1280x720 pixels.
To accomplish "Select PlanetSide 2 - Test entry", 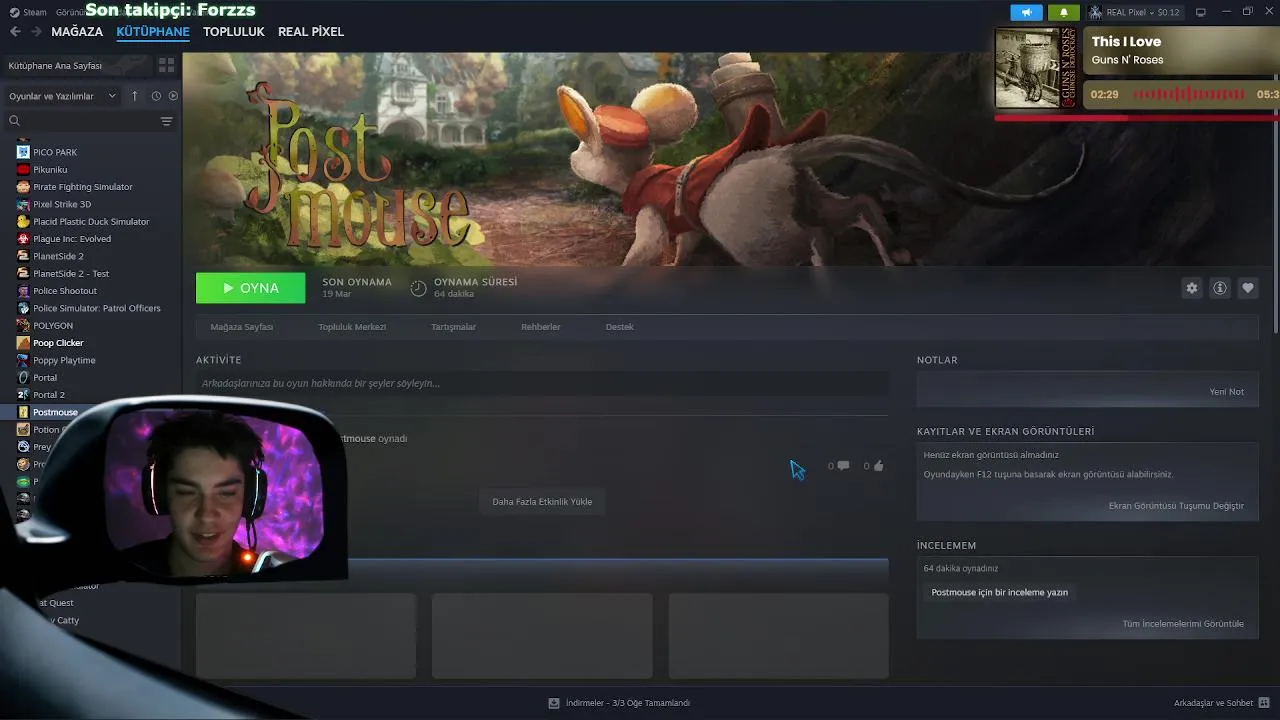I will pos(71,273).
